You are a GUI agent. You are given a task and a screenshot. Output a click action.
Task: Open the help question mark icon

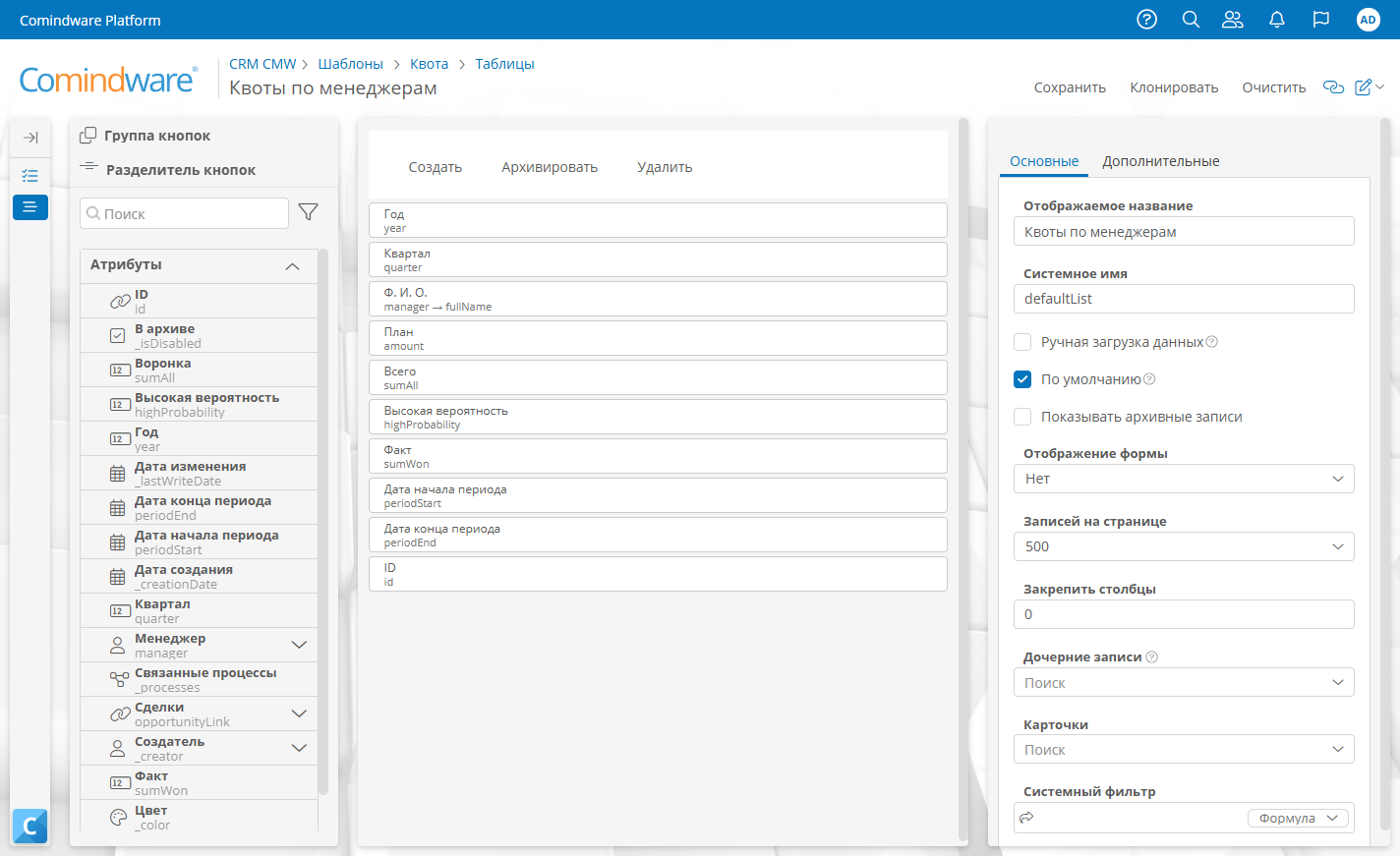pyautogui.click(x=1146, y=20)
